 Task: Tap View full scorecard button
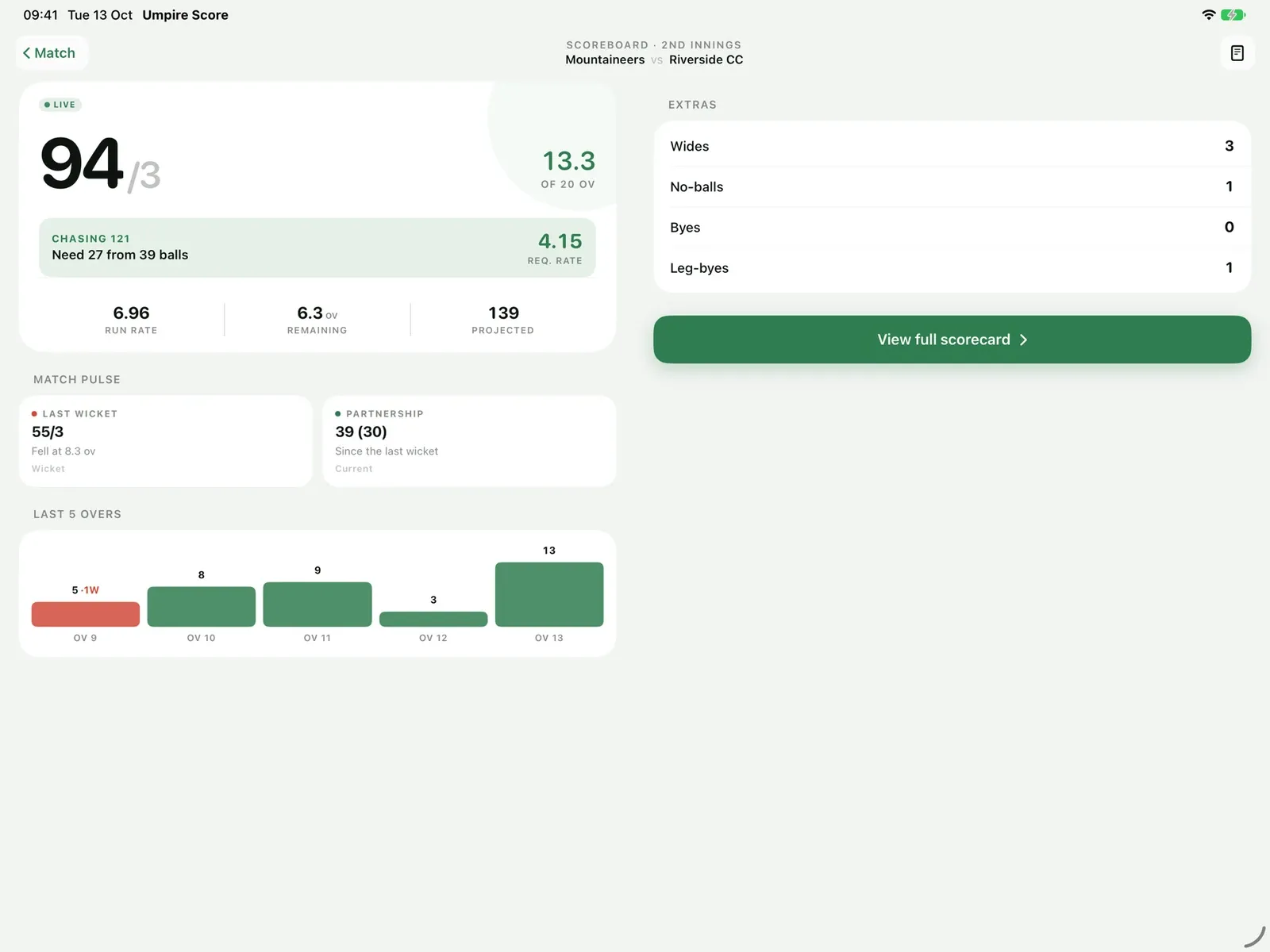coord(952,340)
